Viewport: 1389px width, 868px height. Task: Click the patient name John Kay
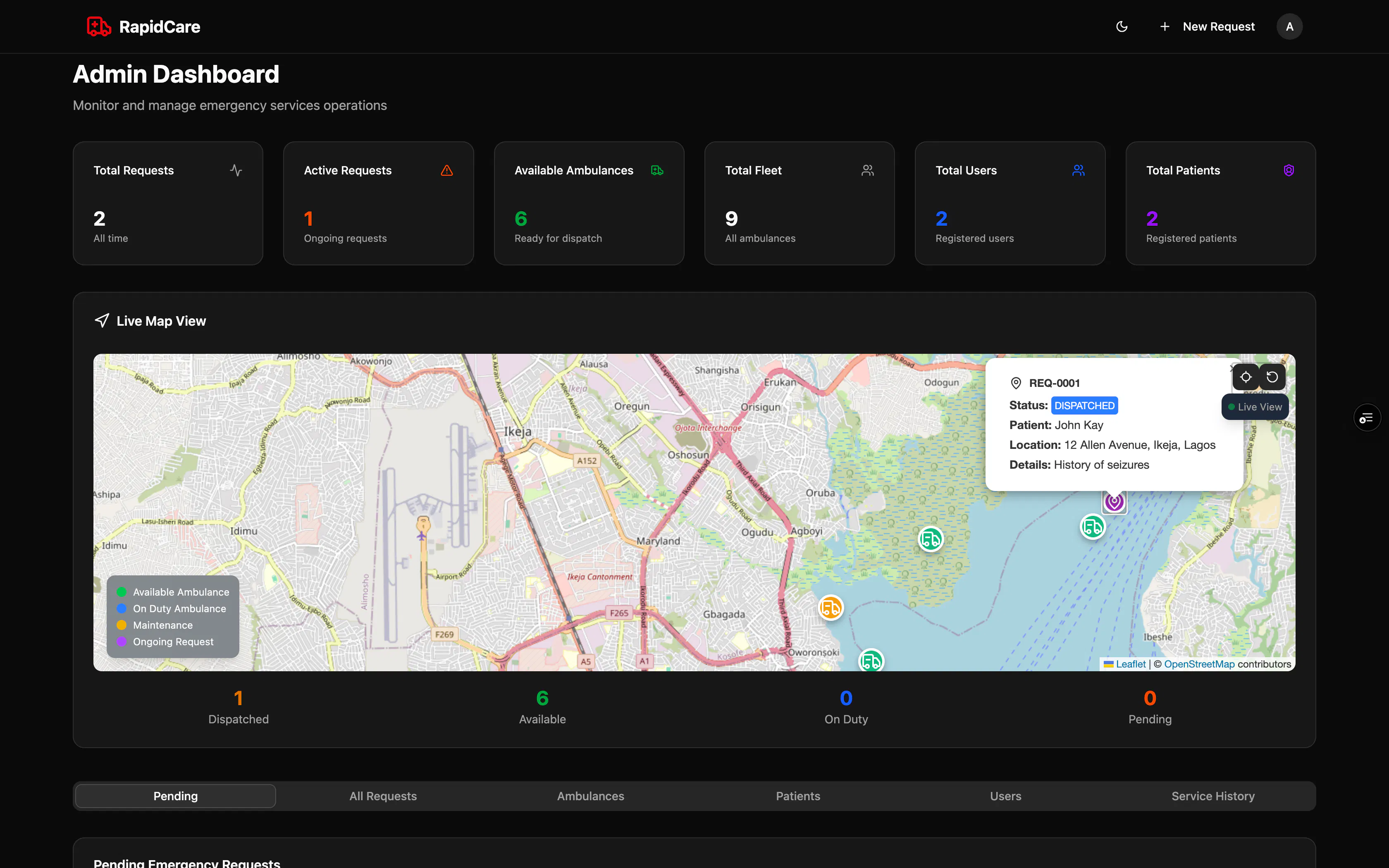click(1079, 425)
